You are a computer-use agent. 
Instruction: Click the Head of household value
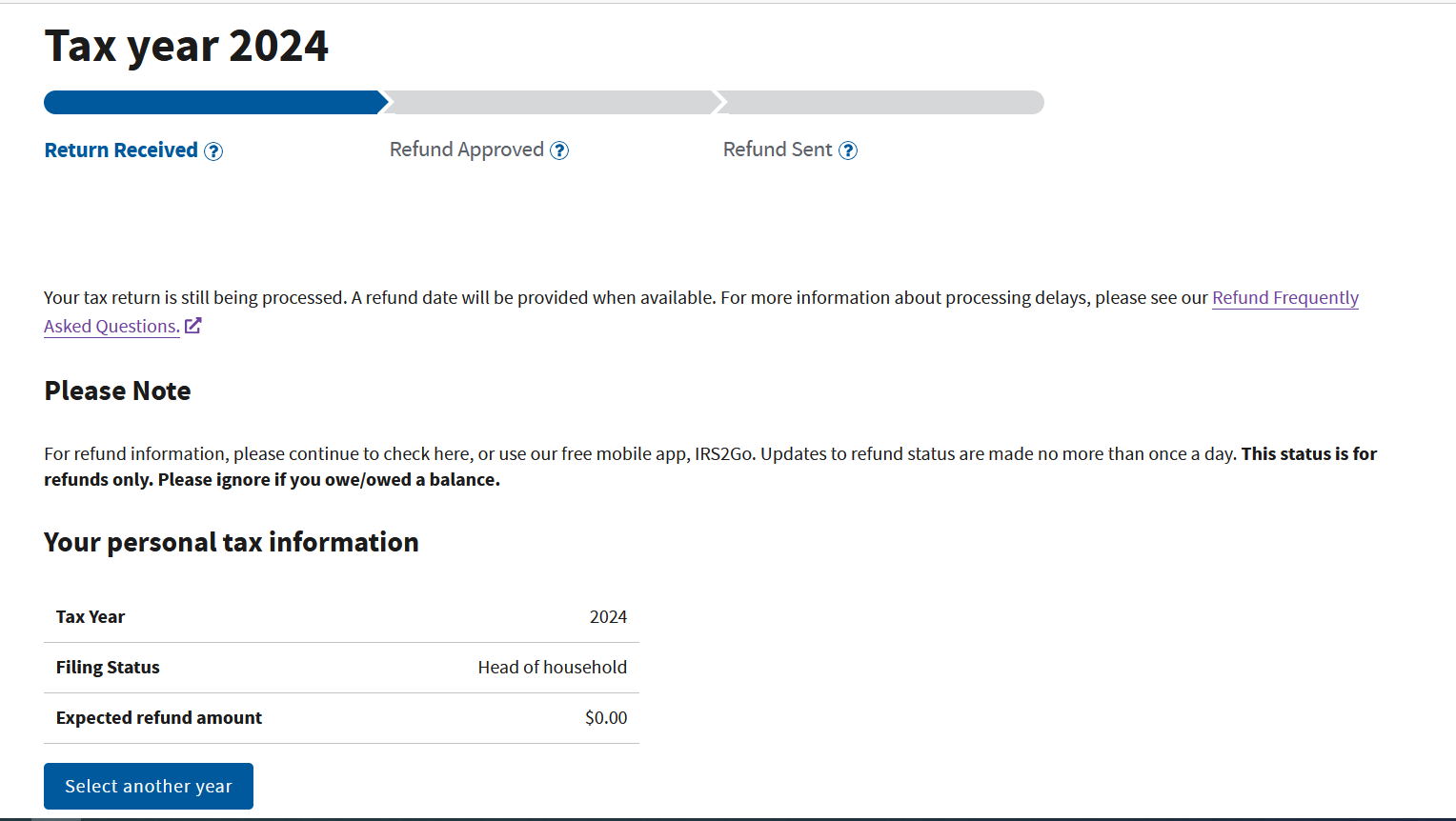(552, 668)
